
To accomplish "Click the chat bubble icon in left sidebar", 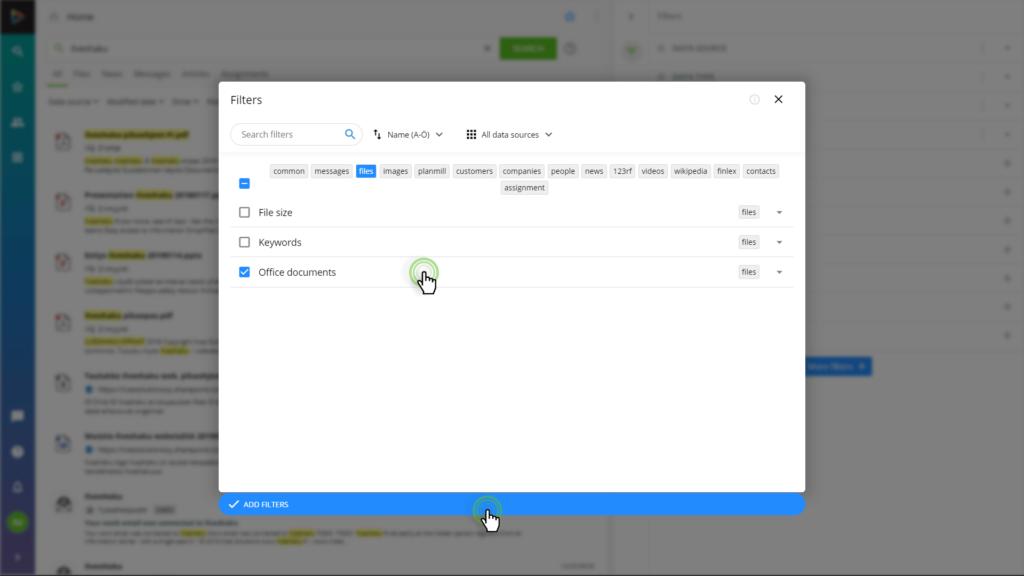I will 18,416.
